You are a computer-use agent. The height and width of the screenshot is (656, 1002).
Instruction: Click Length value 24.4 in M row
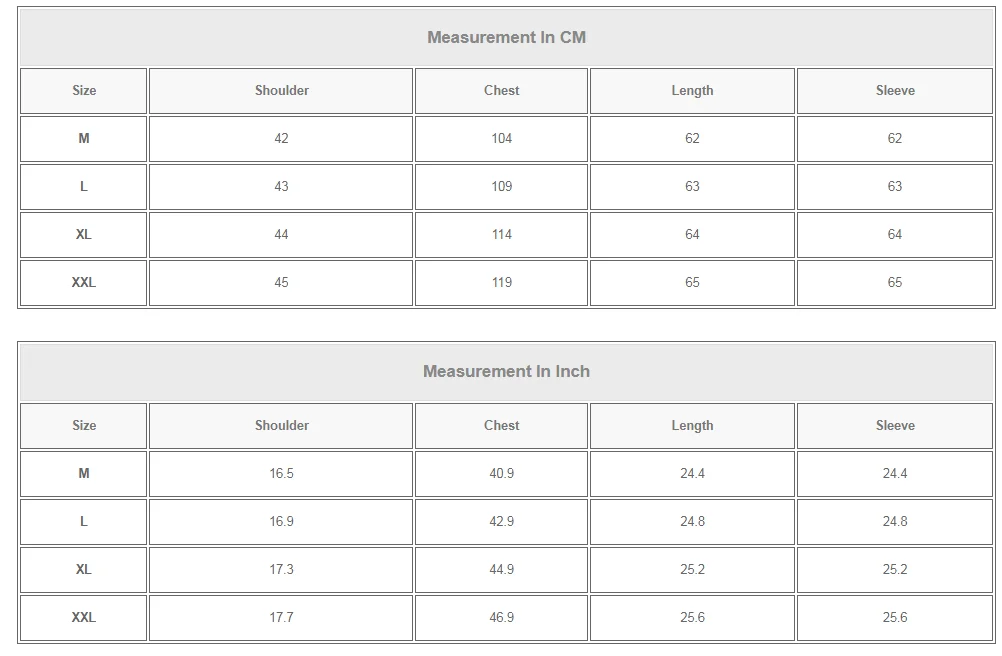click(x=692, y=473)
